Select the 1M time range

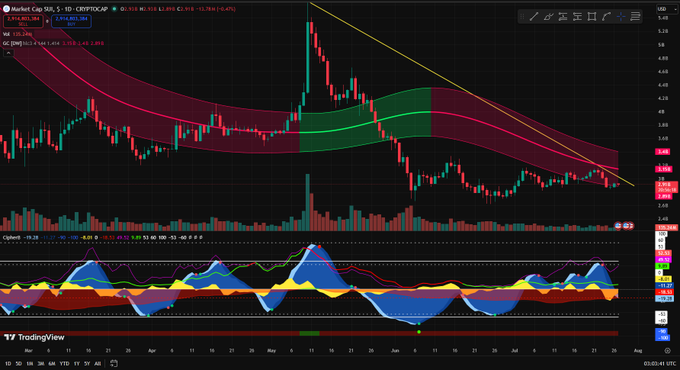coord(29,363)
